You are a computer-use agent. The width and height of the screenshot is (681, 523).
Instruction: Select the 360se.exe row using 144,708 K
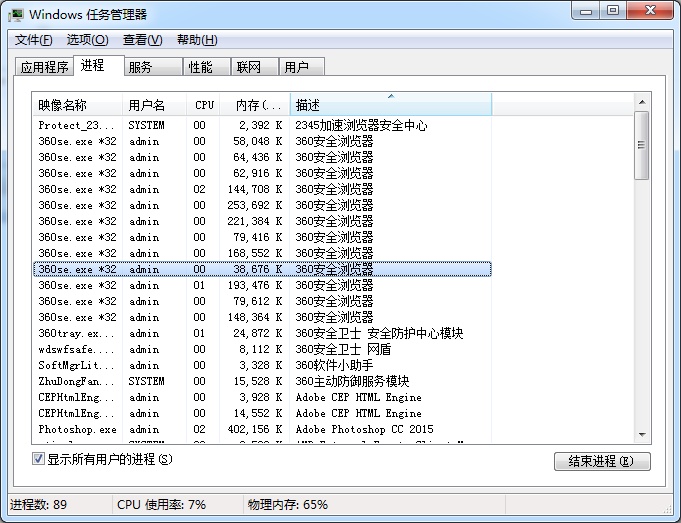click(262, 189)
